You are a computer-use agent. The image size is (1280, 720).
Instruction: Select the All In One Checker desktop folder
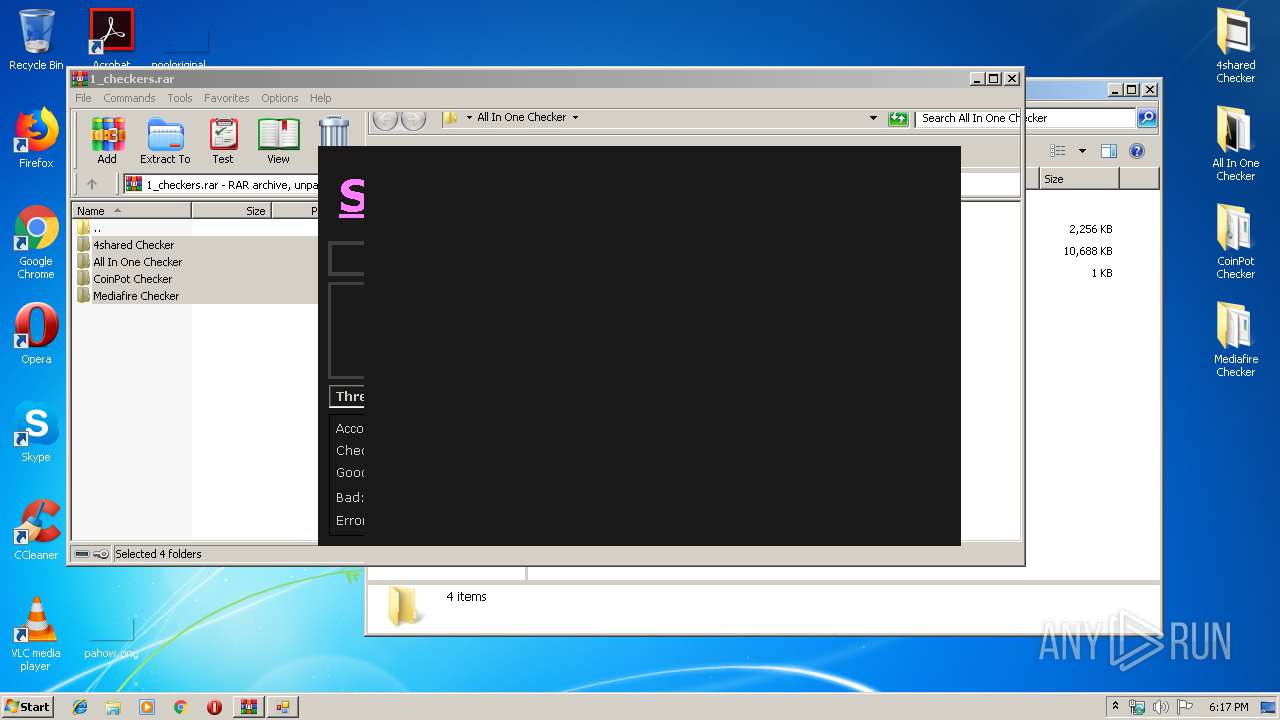pyautogui.click(x=1236, y=143)
